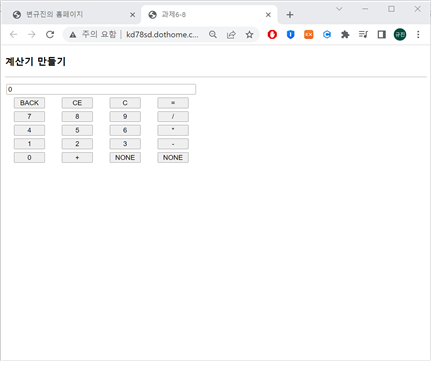The image size is (431, 365).
Task: Minimize the browser window
Action: pos(365,9)
